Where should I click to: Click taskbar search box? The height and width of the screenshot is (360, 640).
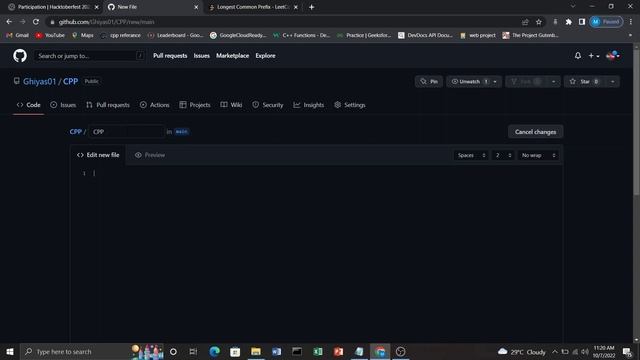(92, 351)
